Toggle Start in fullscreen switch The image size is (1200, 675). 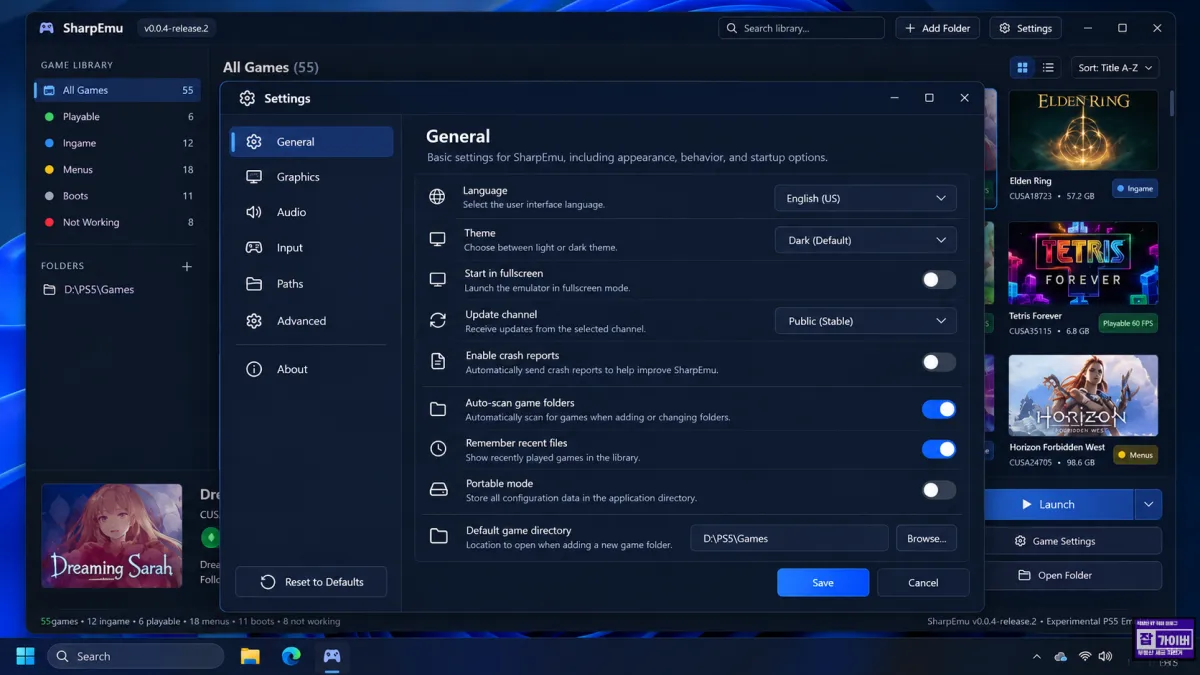[x=939, y=280]
